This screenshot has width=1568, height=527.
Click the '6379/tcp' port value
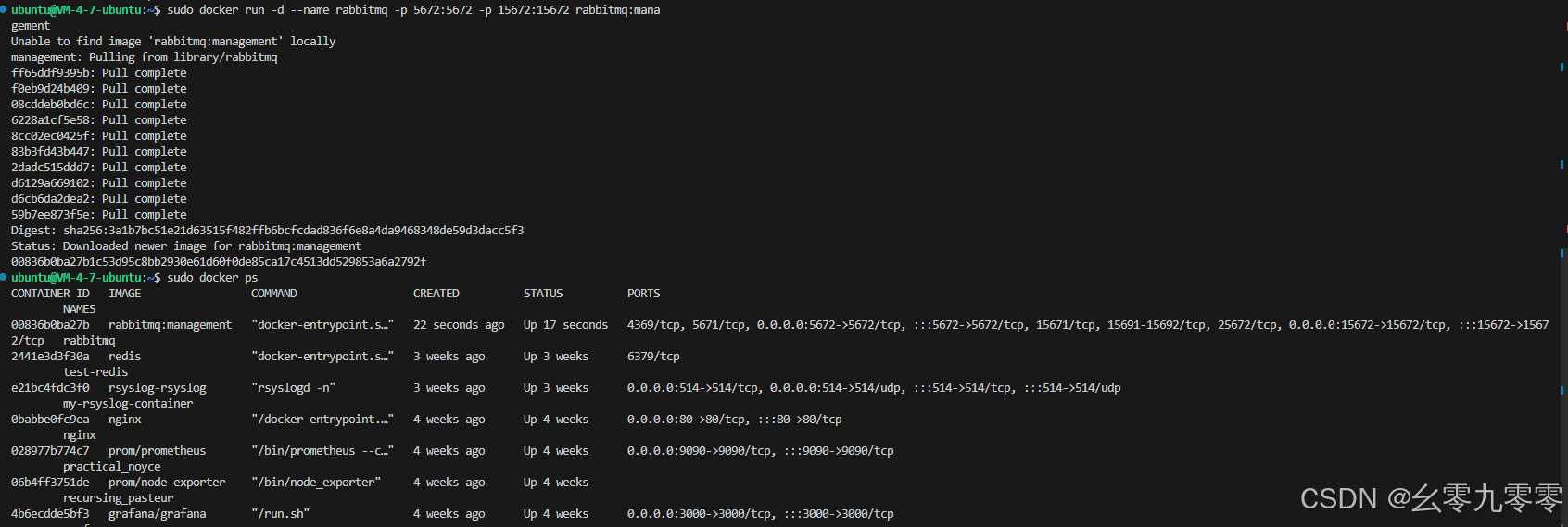(653, 357)
